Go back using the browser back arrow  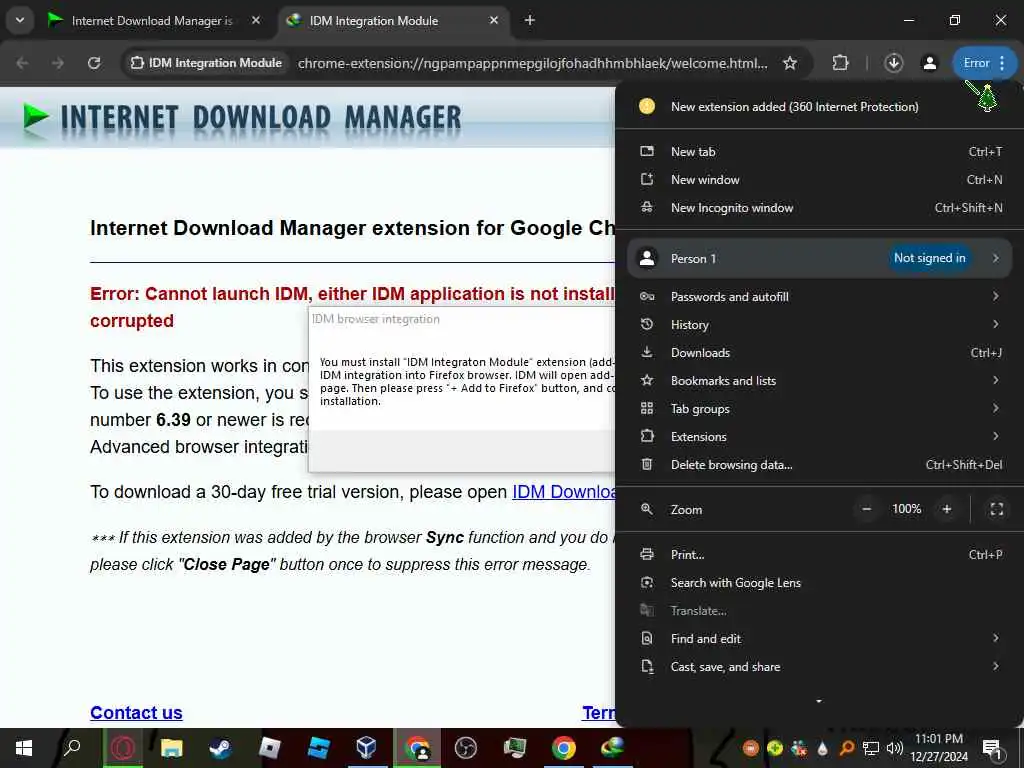coord(22,63)
